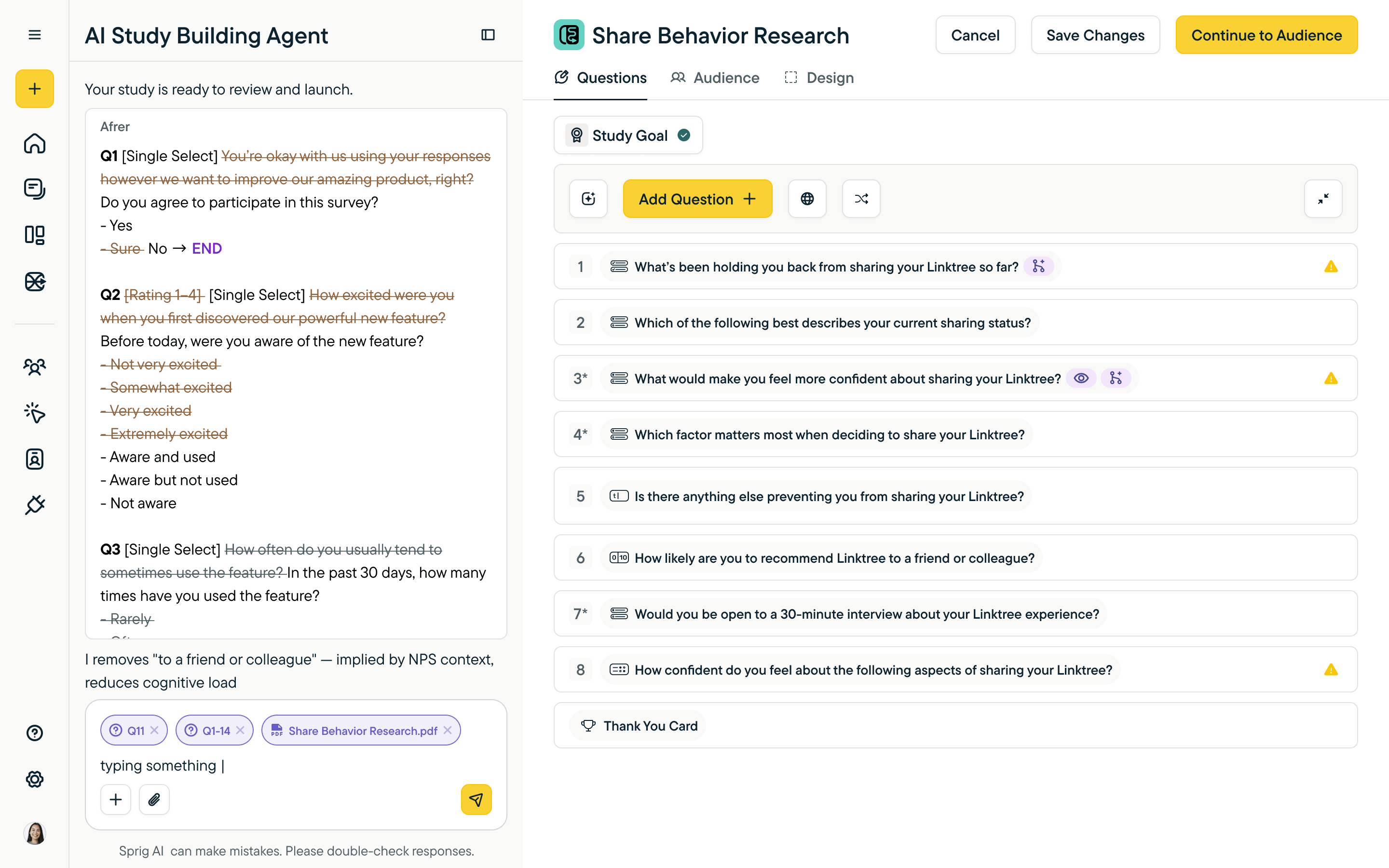Click the yellow plus create button in the sidebar
Screen dimensions: 1389x868
34,88
